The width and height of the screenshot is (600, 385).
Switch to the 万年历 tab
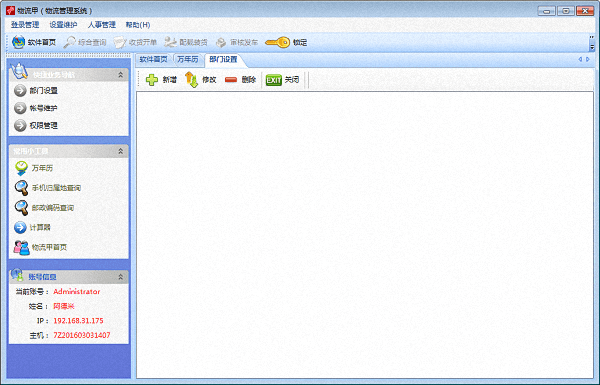pos(188,59)
